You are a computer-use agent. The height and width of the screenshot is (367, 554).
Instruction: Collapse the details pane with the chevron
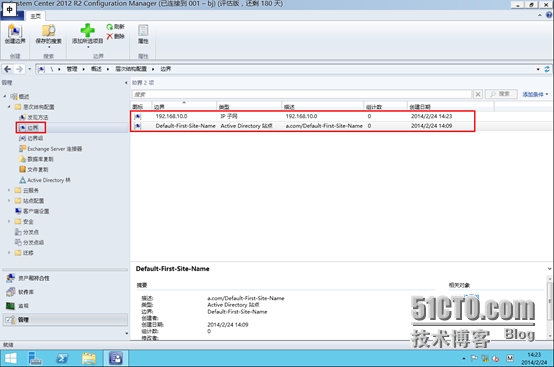pos(549,269)
